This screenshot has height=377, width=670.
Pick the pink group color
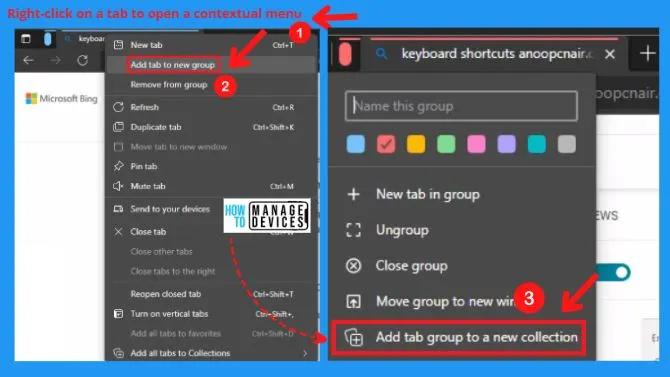coord(476,144)
